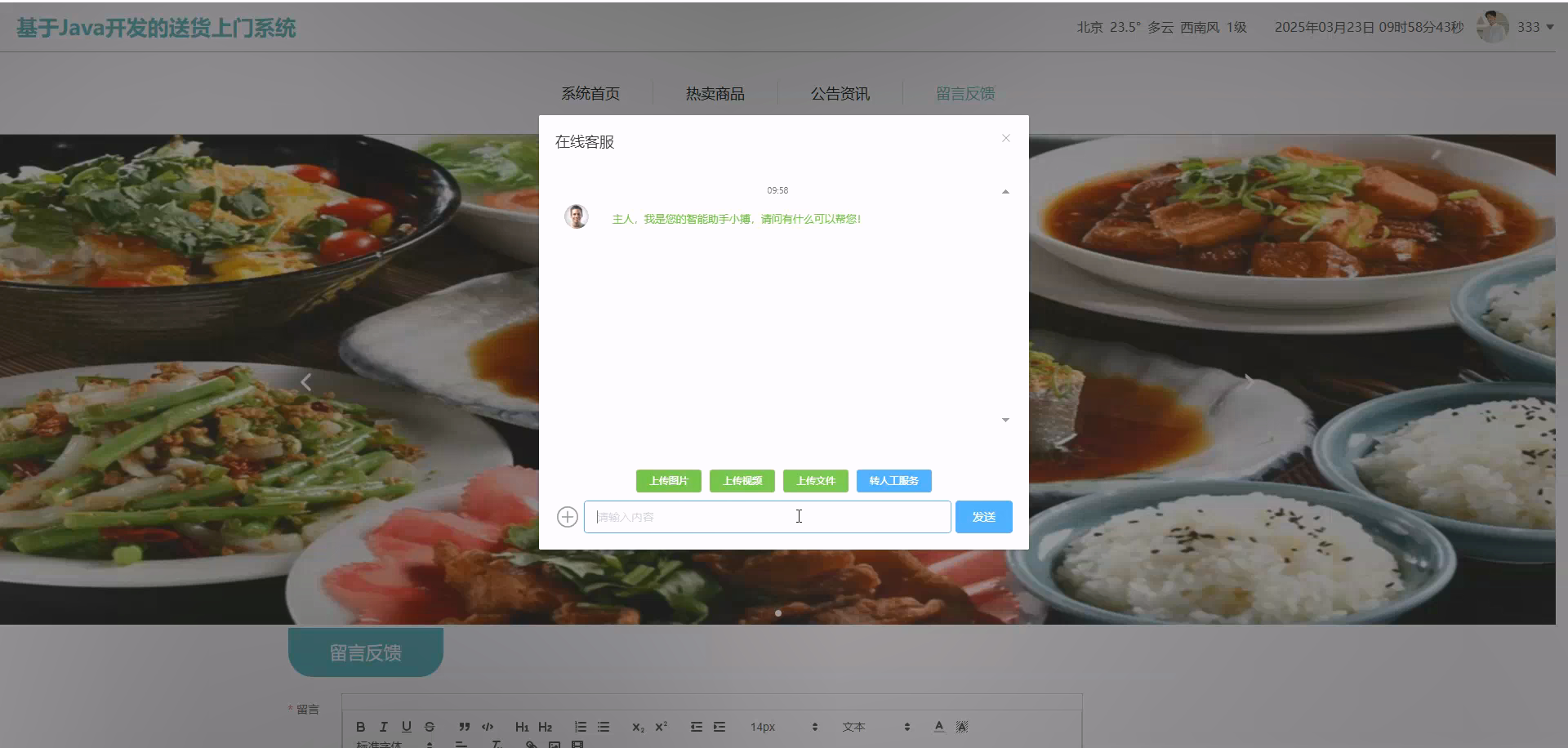Open the text background color picker

tap(962, 727)
